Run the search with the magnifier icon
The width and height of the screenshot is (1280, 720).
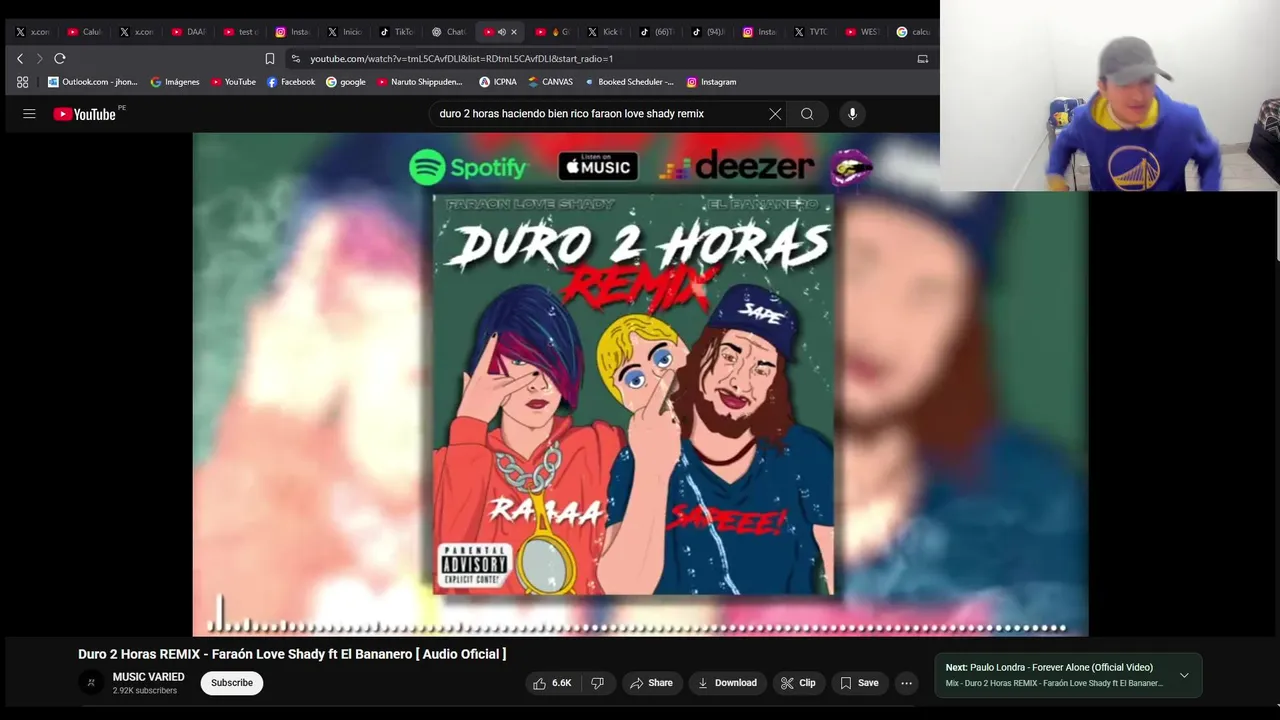pos(807,114)
